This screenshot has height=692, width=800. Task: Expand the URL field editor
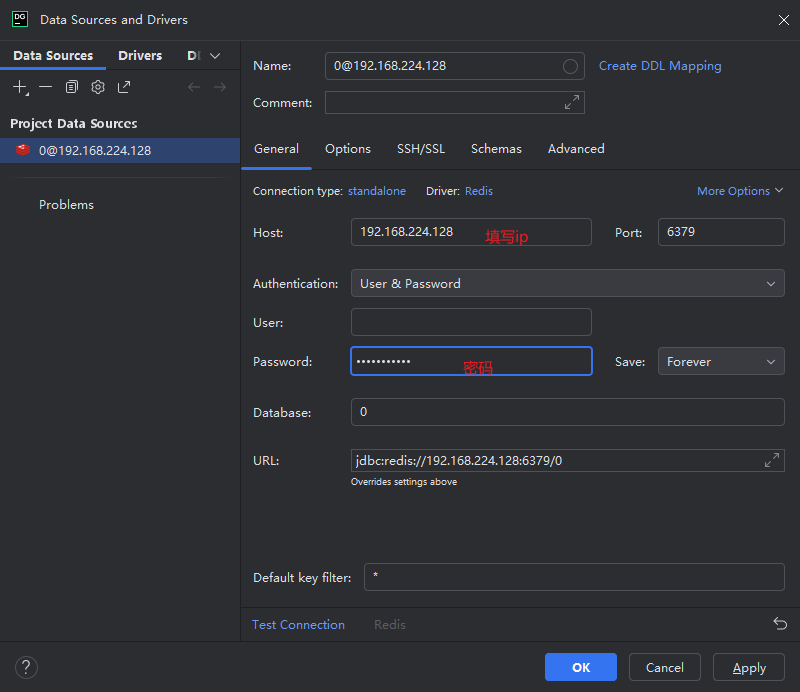[771, 460]
